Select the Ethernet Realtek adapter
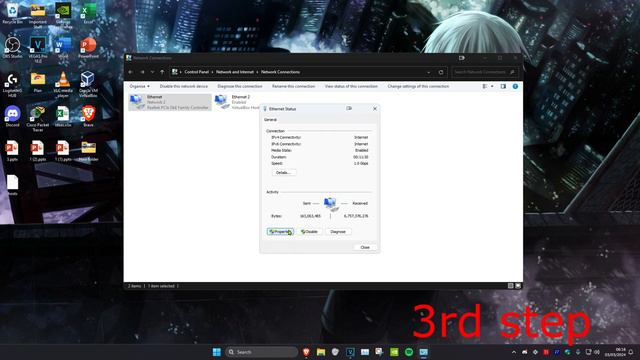640x360 pixels. point(170,102)
